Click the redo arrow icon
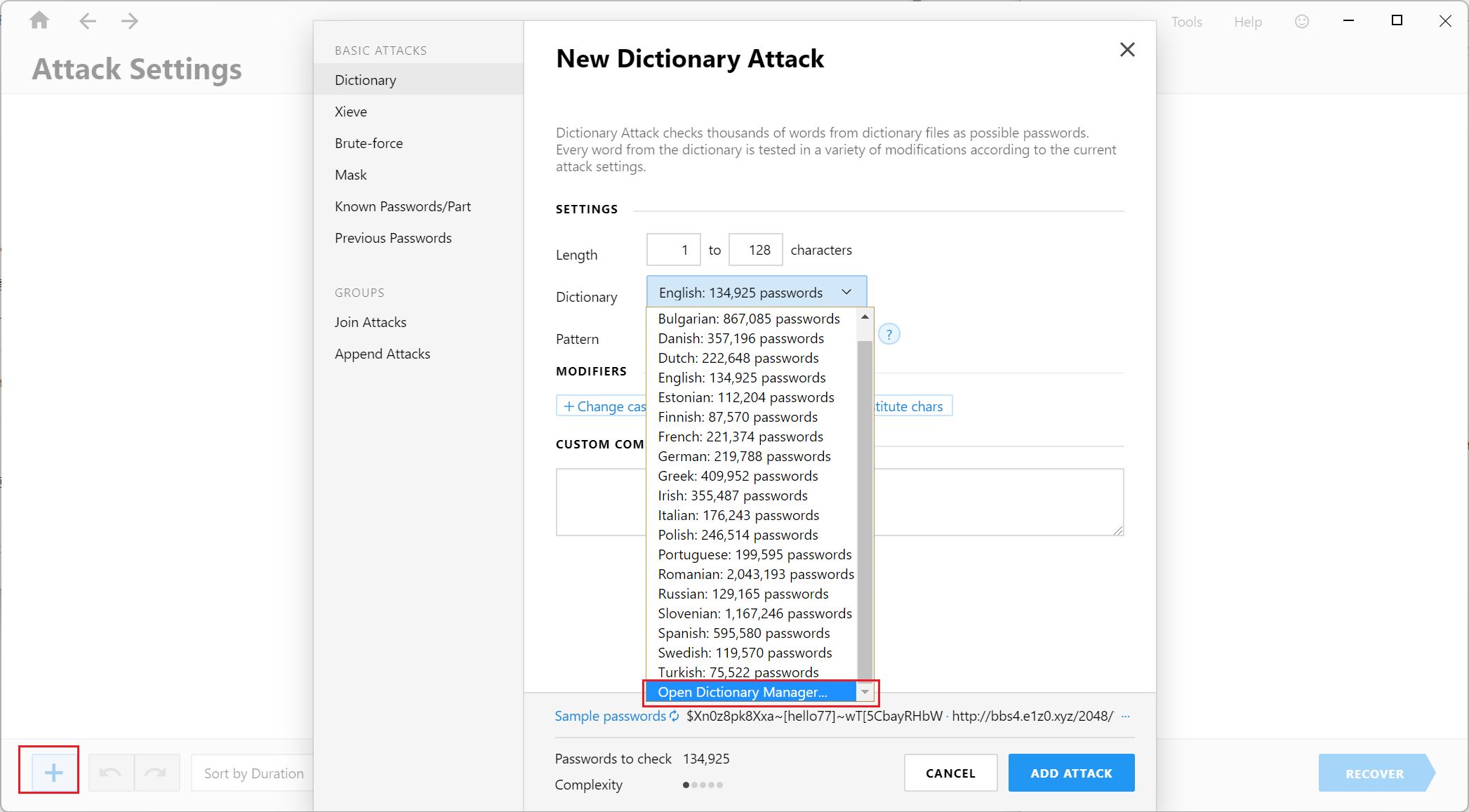 [155, 773]
